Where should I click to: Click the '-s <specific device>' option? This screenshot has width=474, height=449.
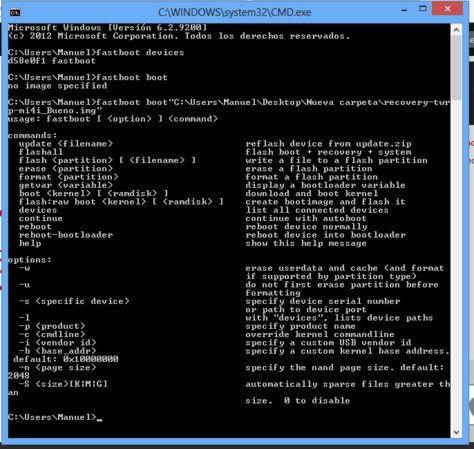click(74, 301)
